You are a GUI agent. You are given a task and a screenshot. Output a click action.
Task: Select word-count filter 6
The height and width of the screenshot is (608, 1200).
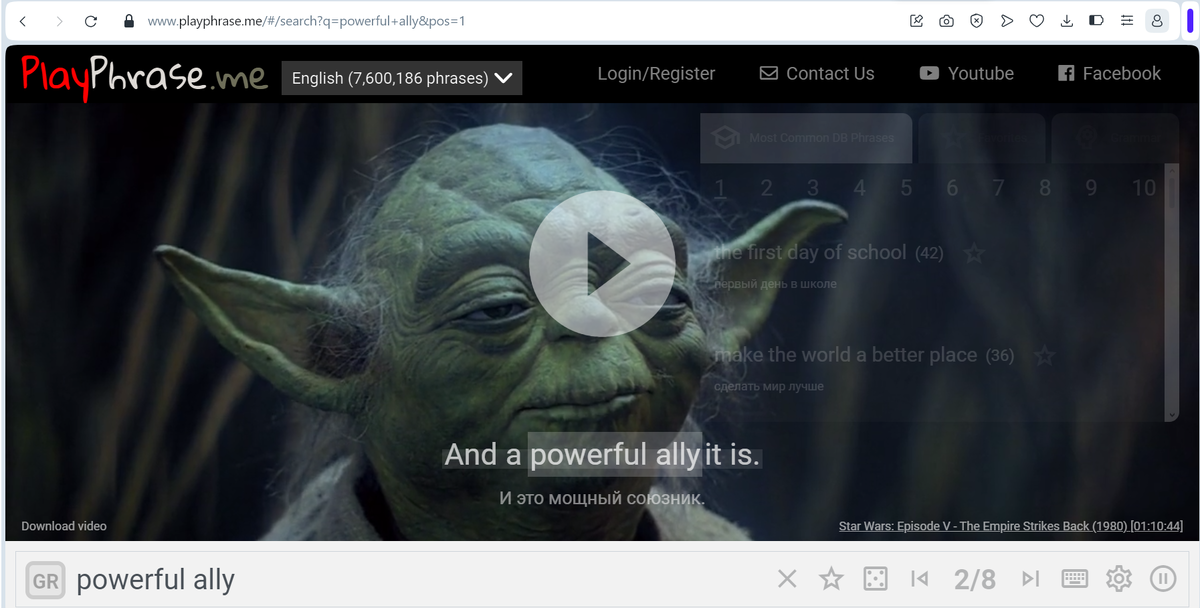pos(952,188)
